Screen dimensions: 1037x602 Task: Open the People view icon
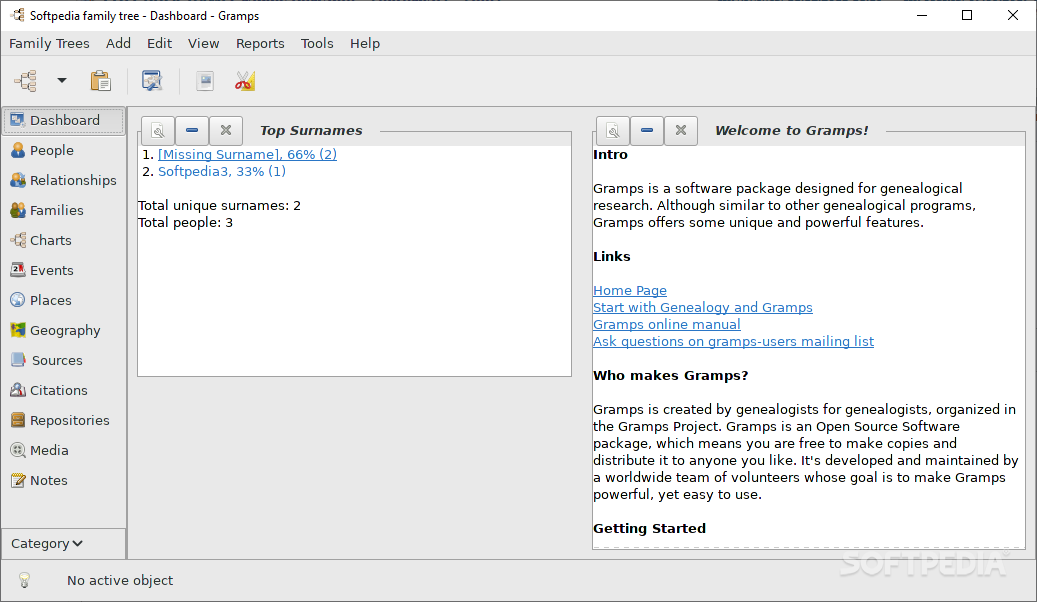[18, 150]
